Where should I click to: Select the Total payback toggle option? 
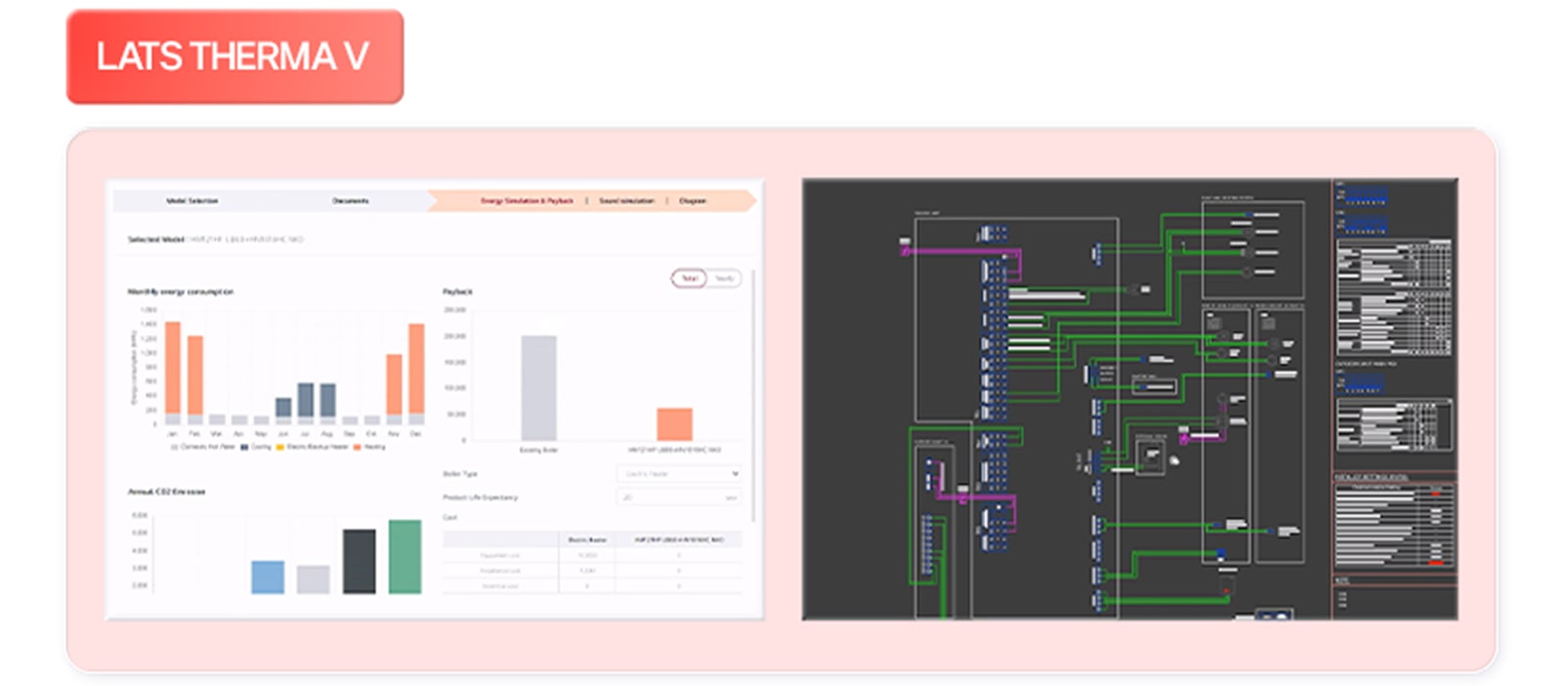pyautogui.click(x=690, y=278)
